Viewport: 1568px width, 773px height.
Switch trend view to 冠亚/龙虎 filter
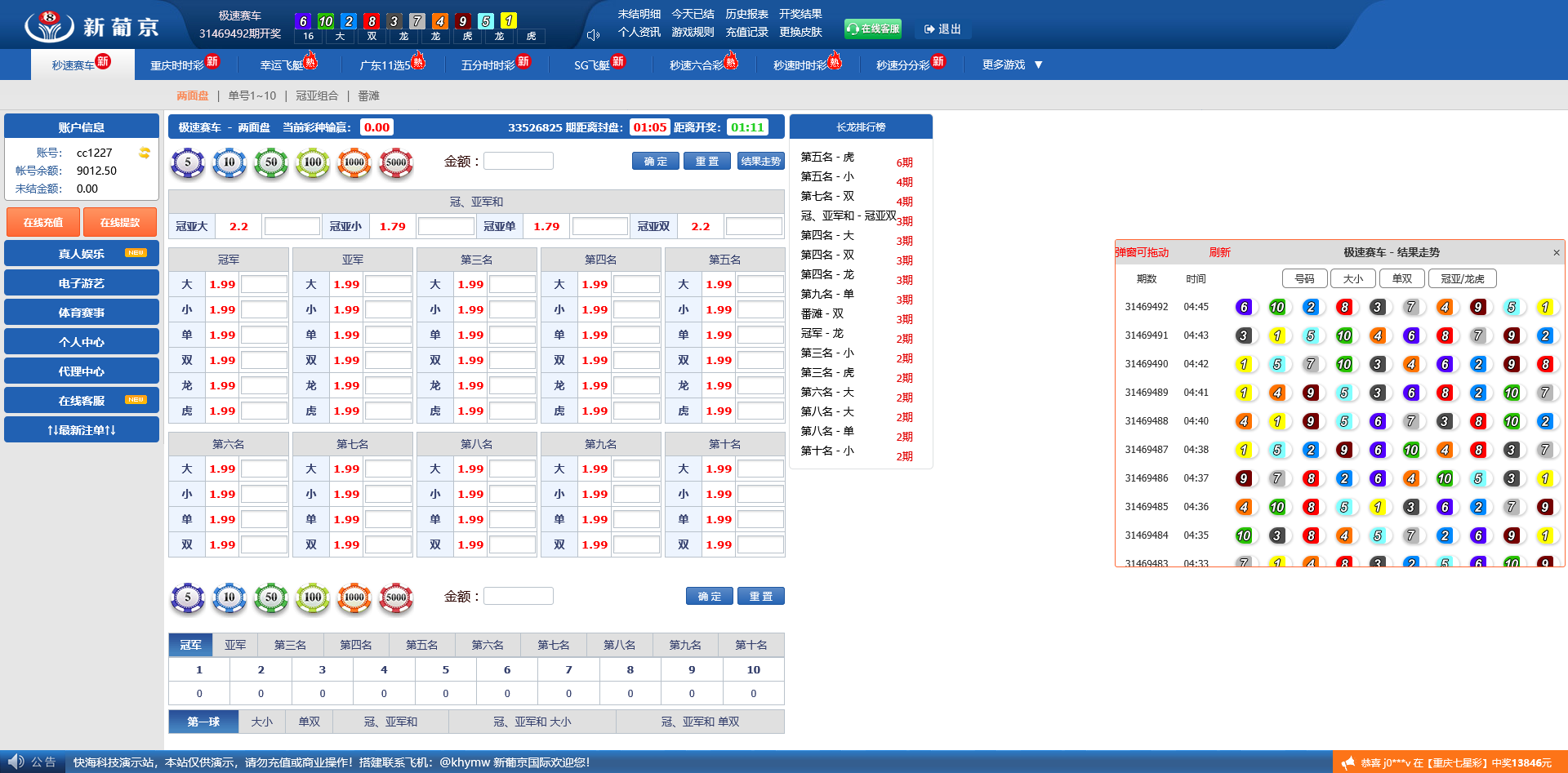tap(1462, 279)
